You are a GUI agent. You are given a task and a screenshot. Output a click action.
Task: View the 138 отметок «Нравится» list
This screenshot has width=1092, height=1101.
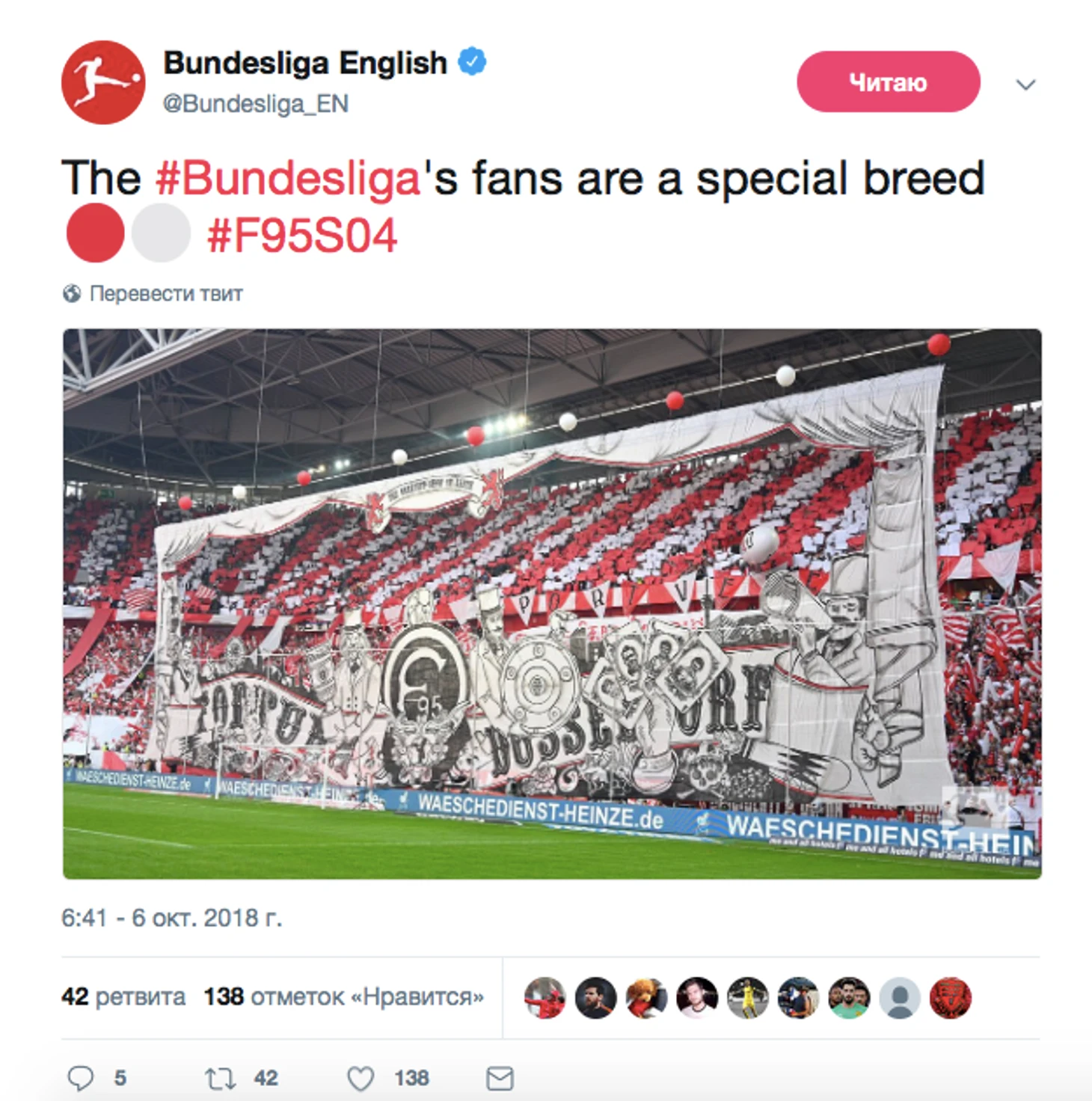(x=343, y=997)
